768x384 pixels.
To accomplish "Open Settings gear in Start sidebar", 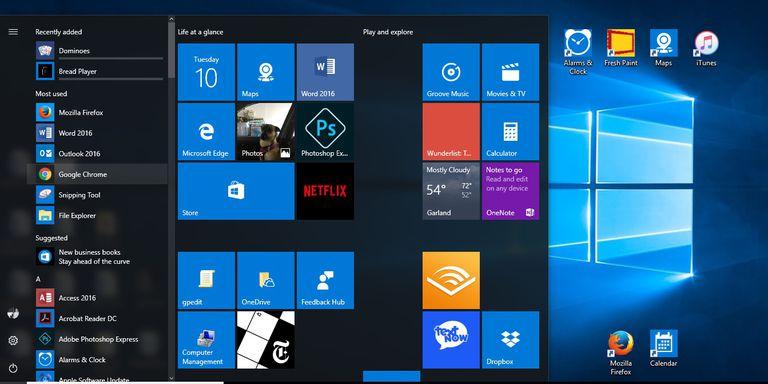I will (13, 340).
